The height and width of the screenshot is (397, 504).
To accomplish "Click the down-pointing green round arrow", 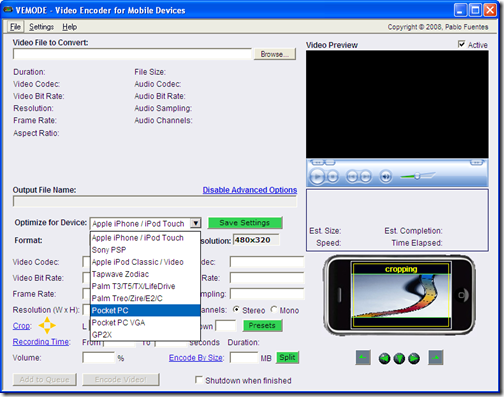I will click(x=399, y=358).
